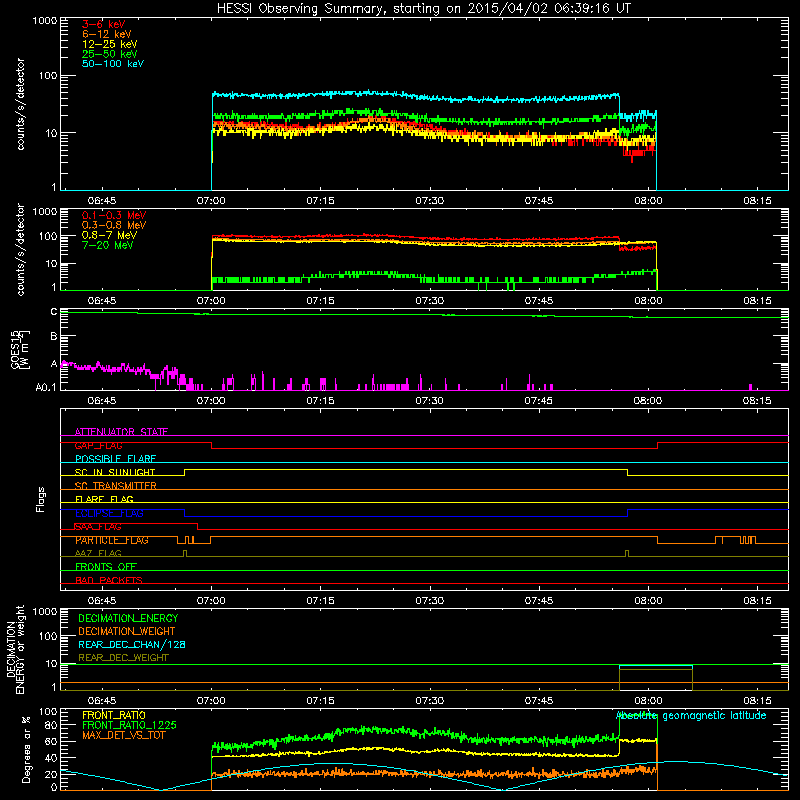Select the SAA_FLAG label

(98, 527)
